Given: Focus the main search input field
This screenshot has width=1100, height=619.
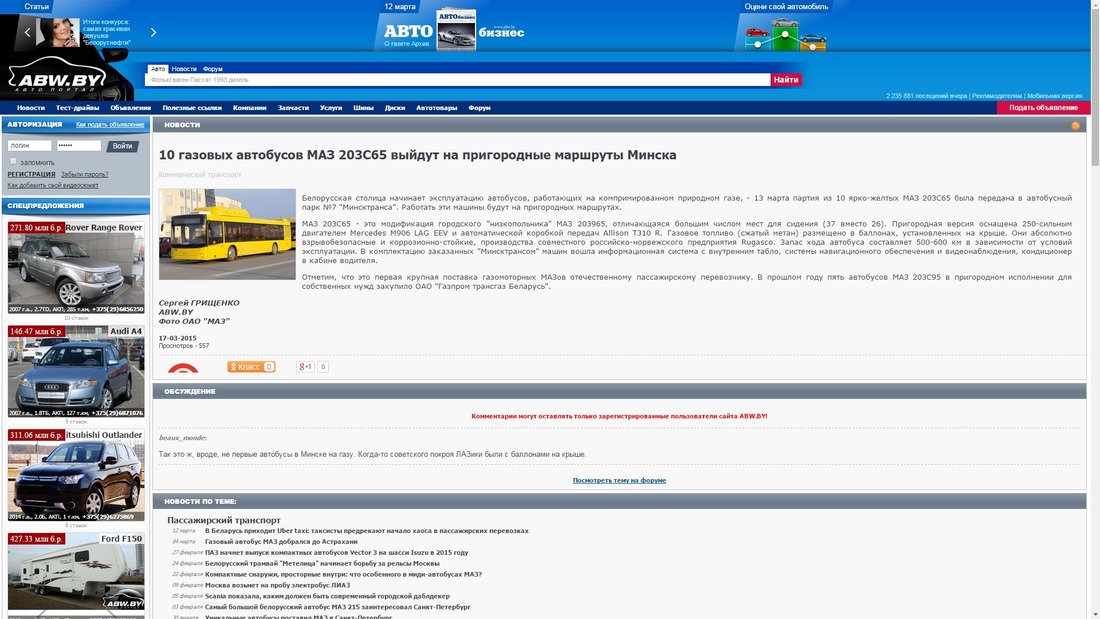Looking at the screenshot, I should tap(457, 79).
